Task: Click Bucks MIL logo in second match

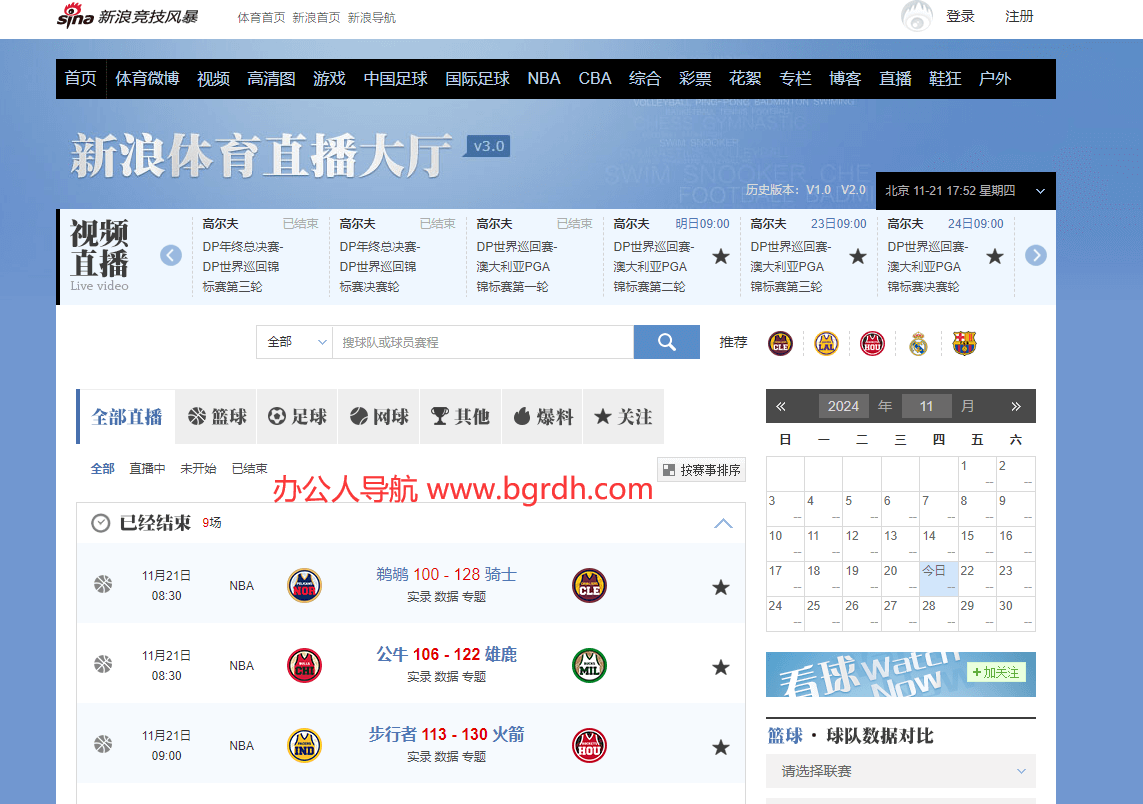Action: 589,666
